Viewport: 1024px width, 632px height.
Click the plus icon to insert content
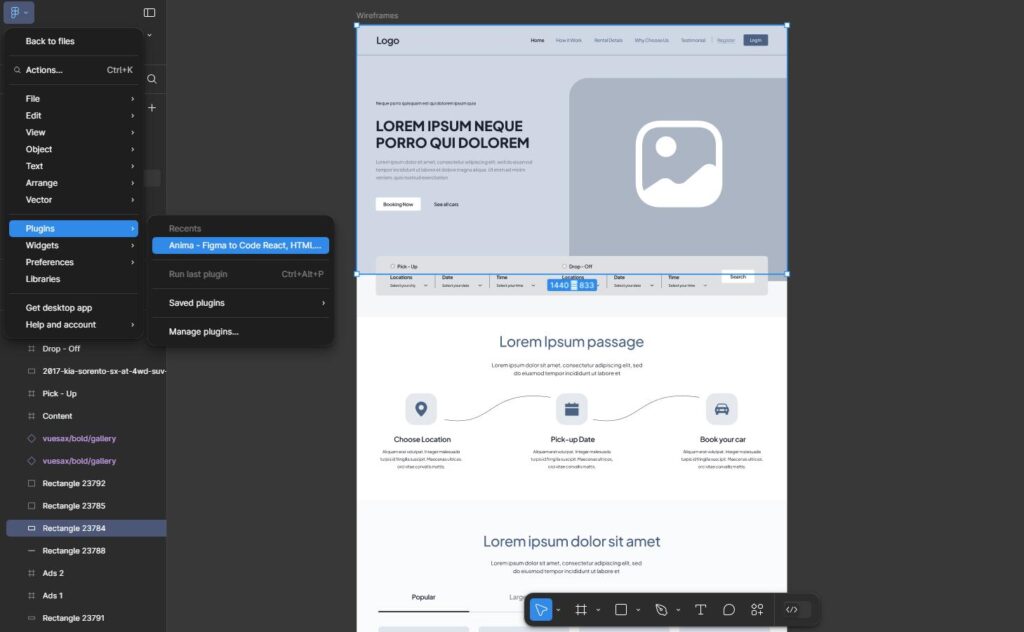click(x=151, y=107)
